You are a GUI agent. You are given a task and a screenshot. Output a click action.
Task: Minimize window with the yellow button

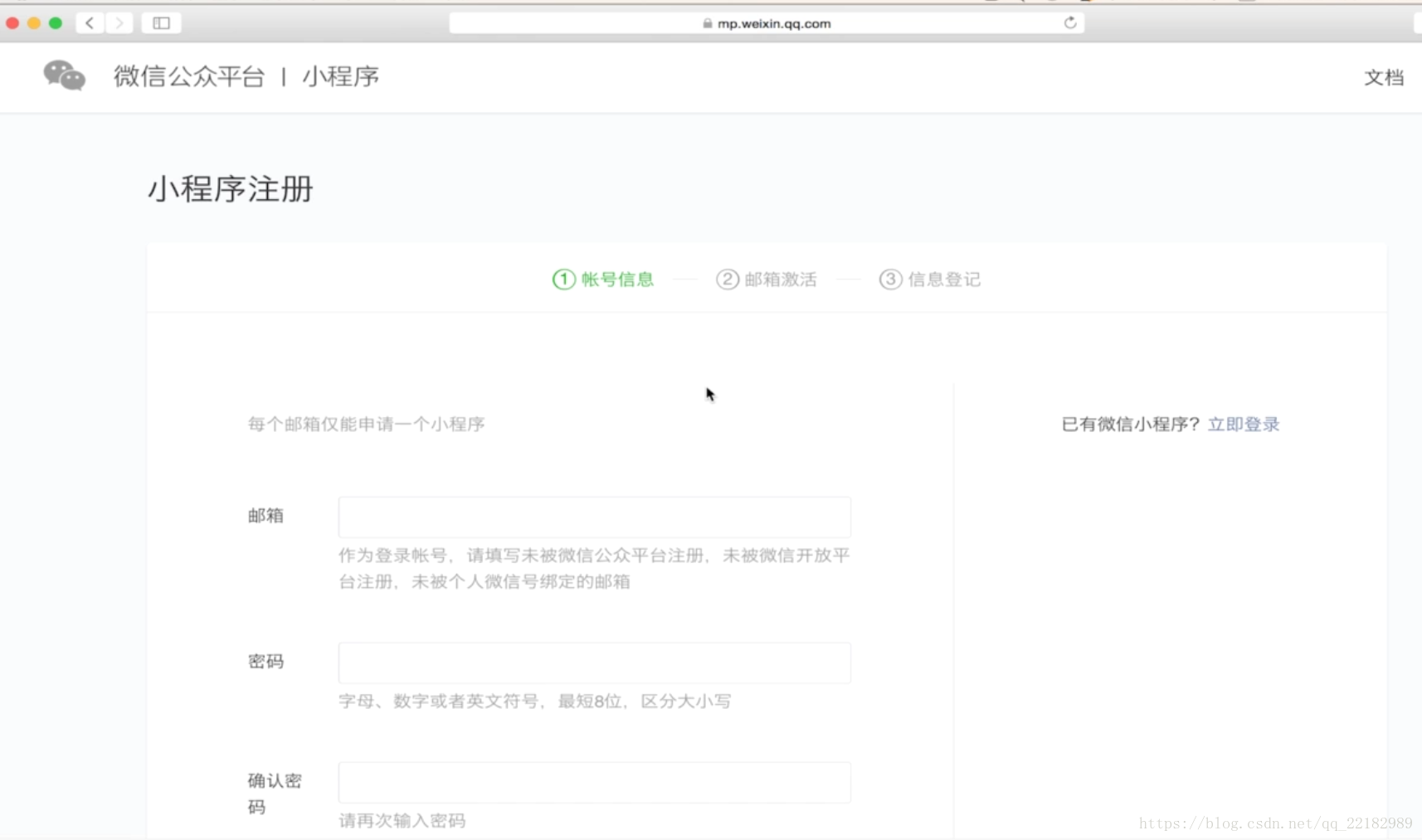[x=34, y=23]
